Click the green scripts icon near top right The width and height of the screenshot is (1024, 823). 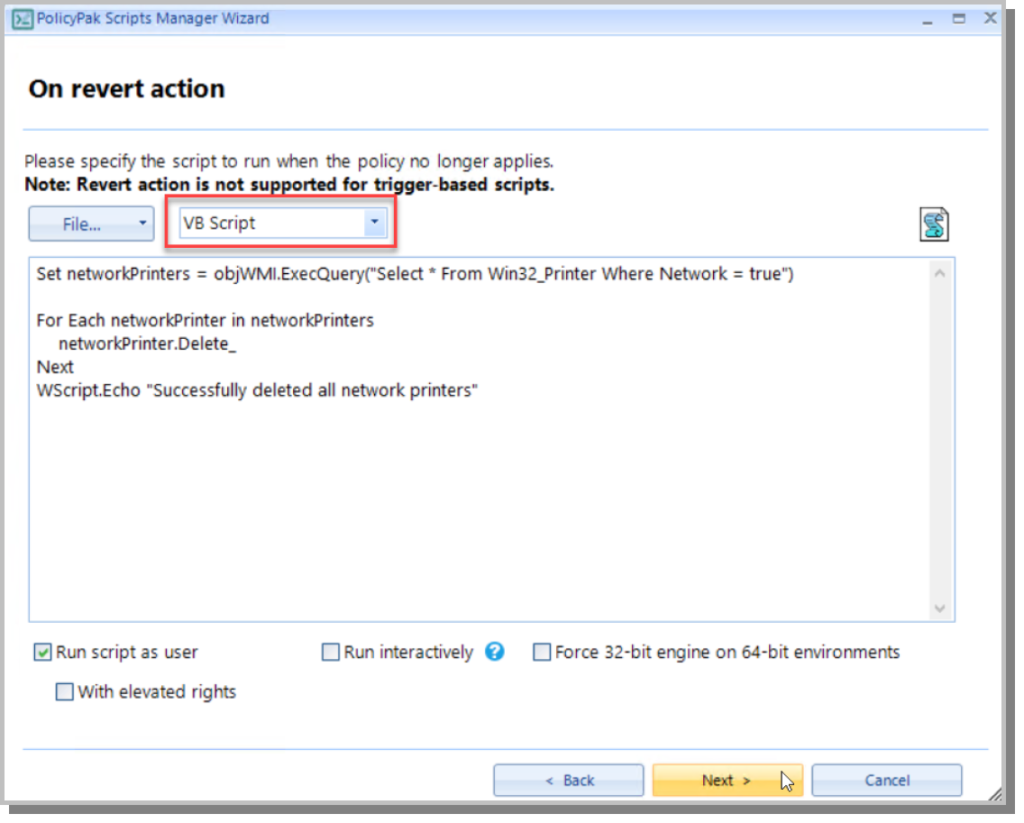pyautogui.click(x=934, y=223)
